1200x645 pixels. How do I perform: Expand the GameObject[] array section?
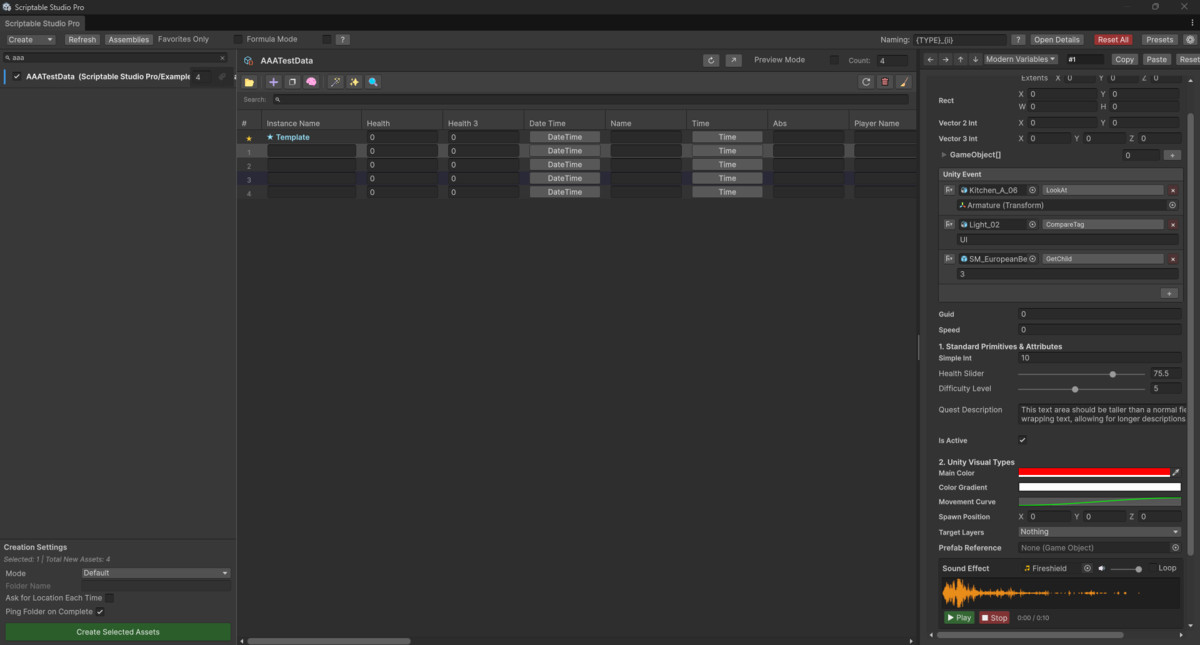point(942,154)
